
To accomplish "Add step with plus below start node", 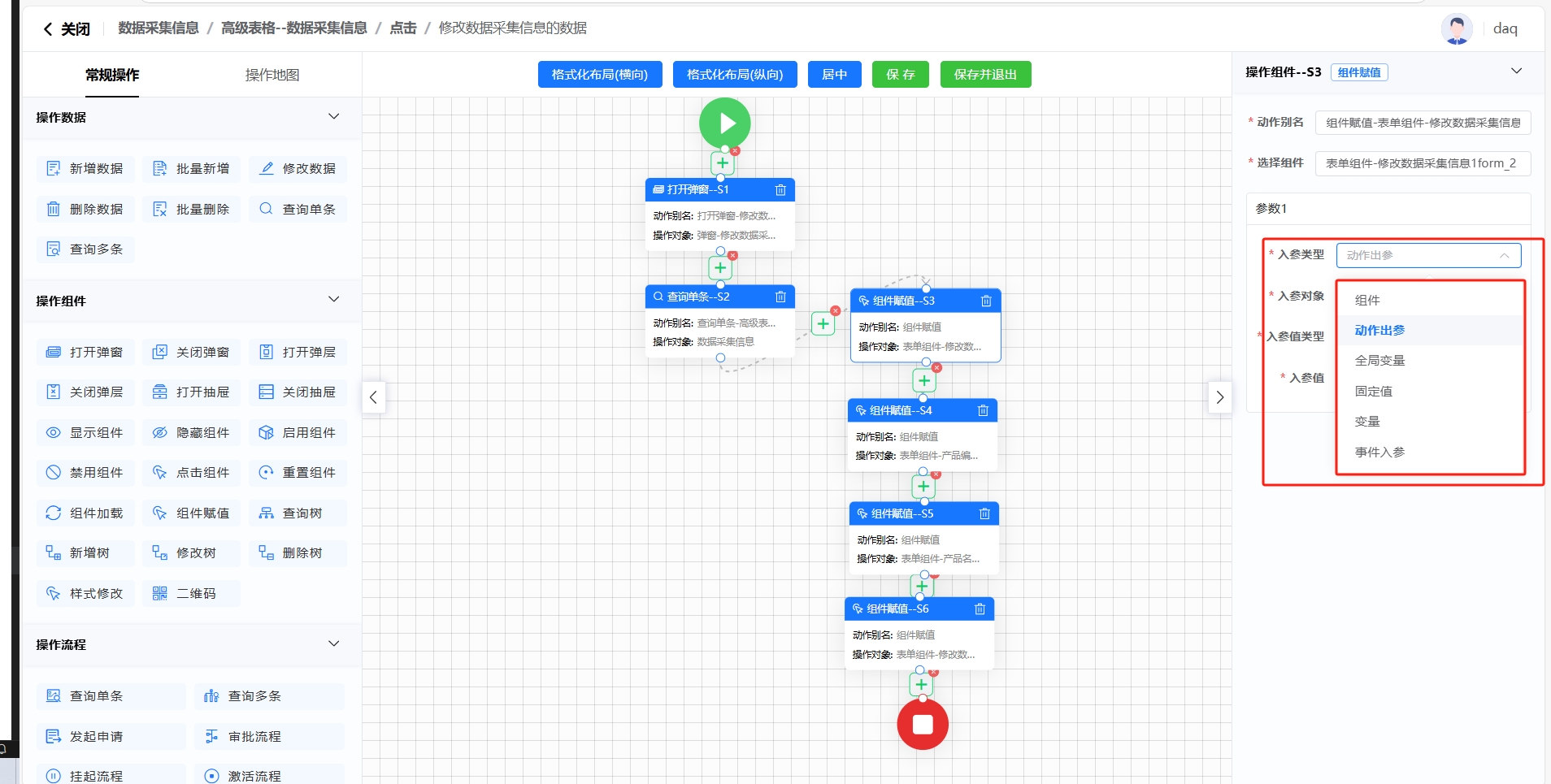I will [x=722, y=163].
